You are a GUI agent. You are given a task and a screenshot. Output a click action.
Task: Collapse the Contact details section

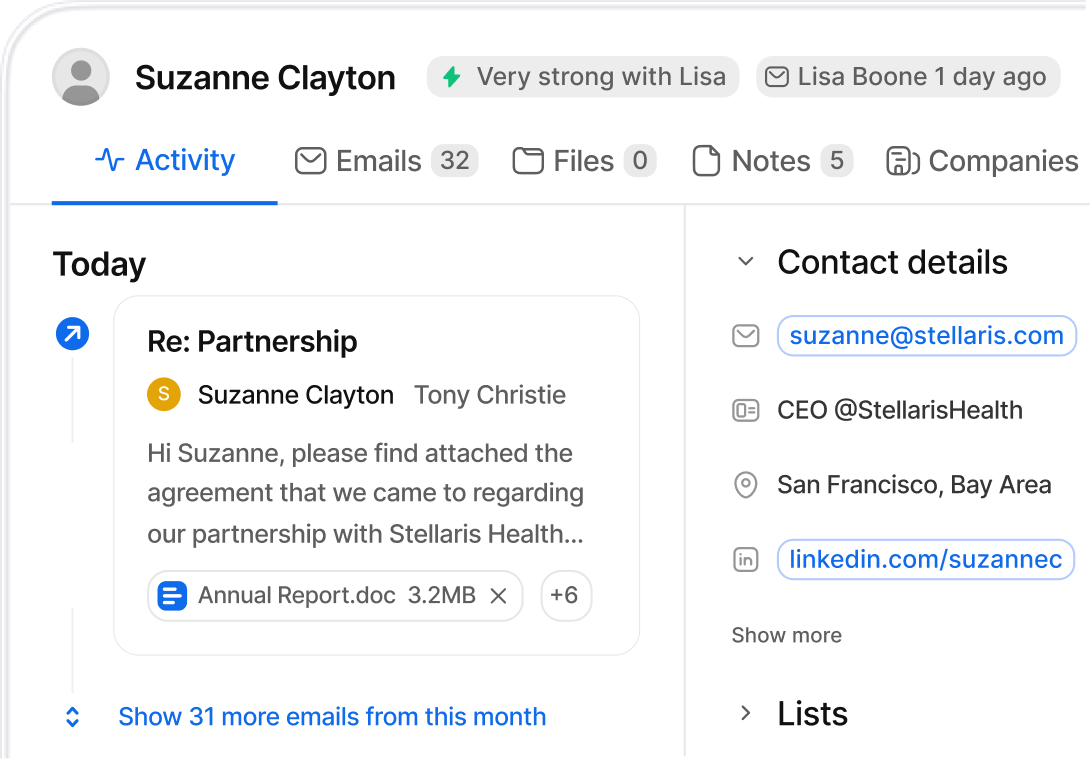coord(745,262)
